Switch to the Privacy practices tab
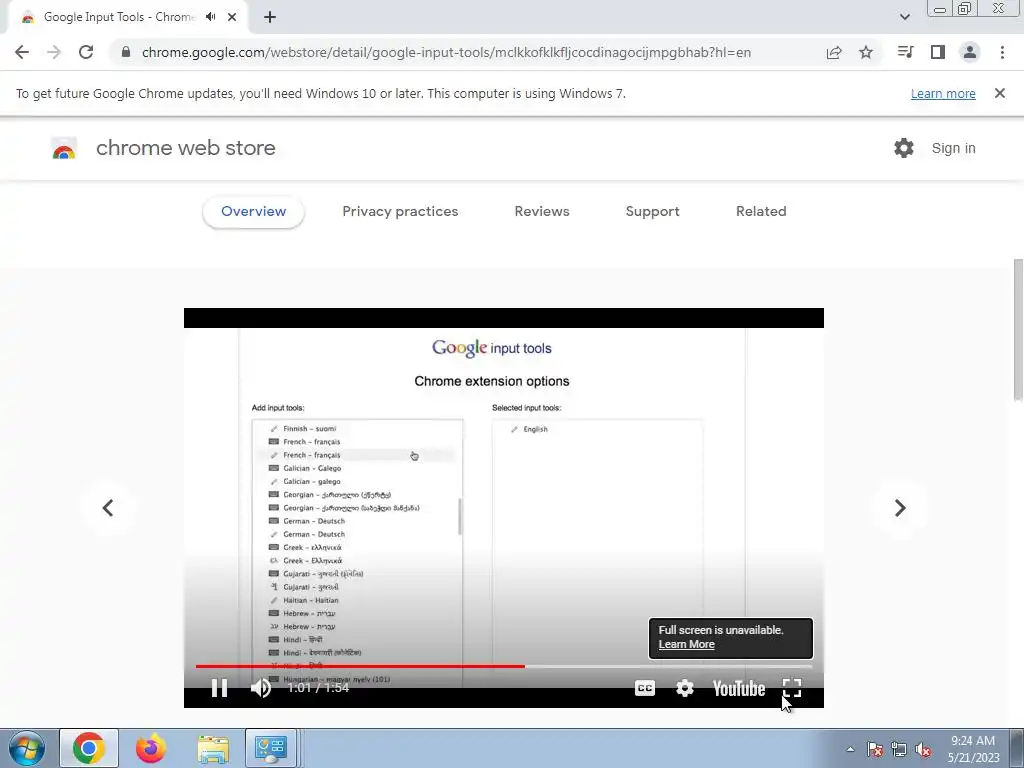The width and height of the screenshot is (1024, 768). pyautogui.click(x=400, y=212)
